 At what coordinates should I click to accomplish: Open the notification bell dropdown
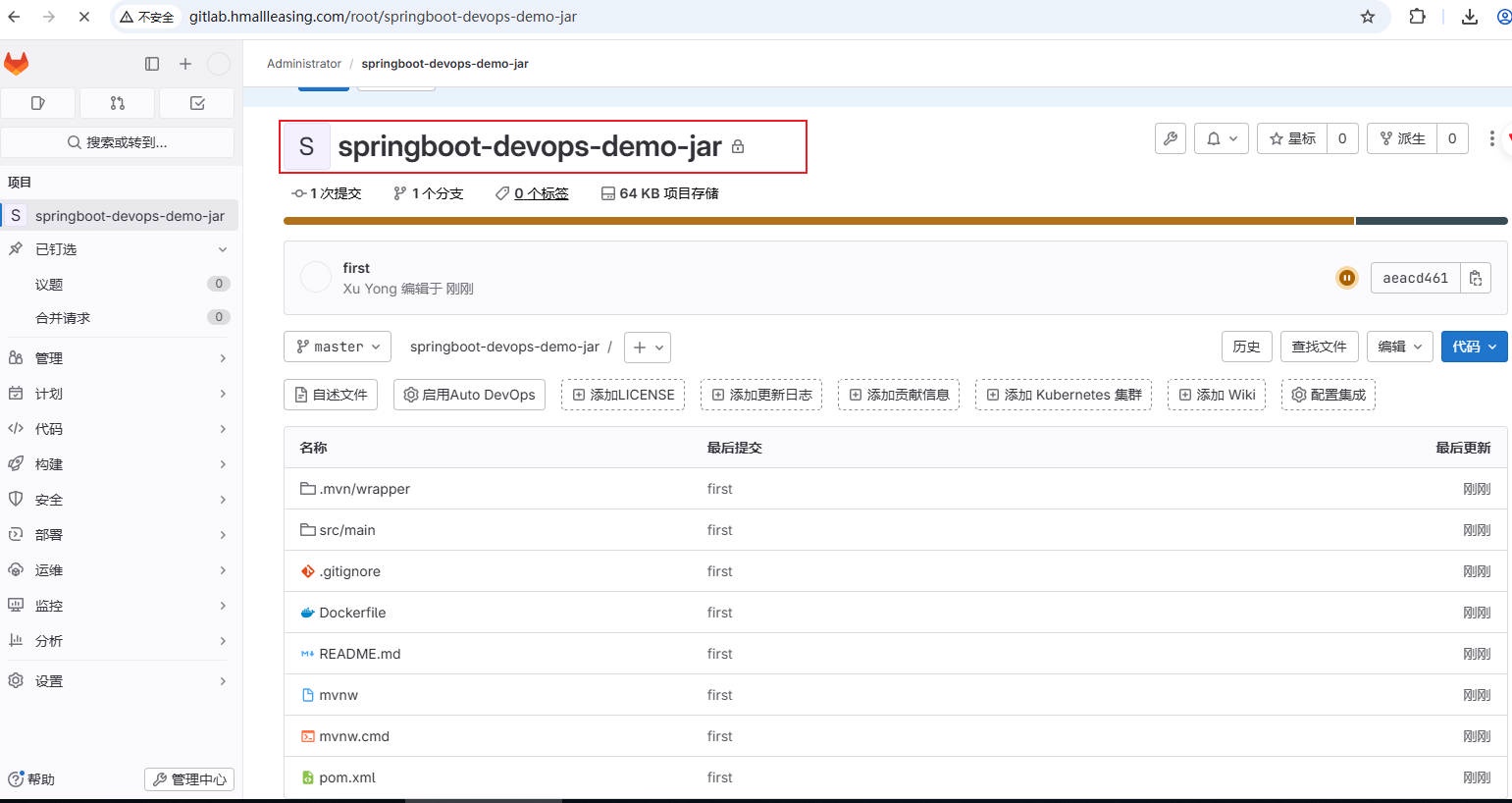(x=1222, y=138)
